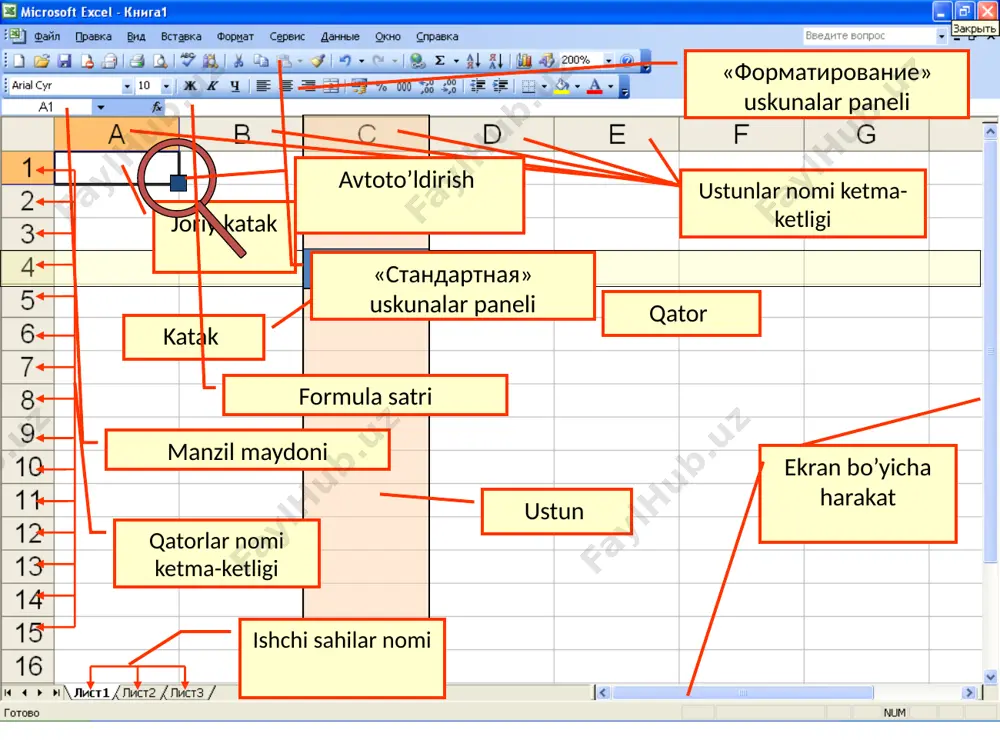
Task: Open the 200% zoom dropdown
Action: tap(608, 61)
